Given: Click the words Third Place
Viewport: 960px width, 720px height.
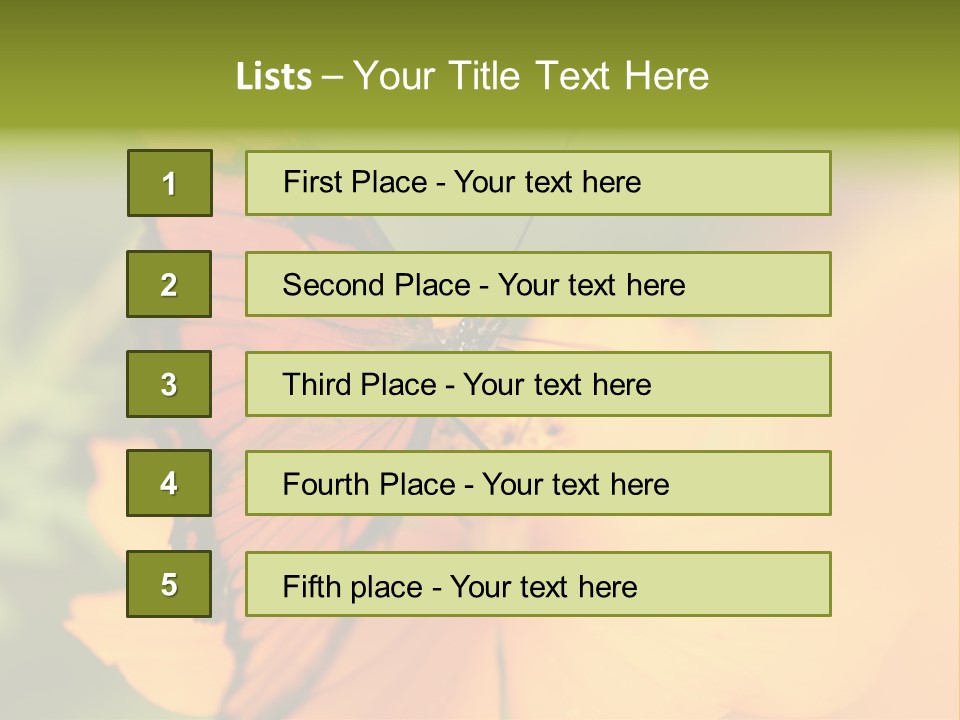Looking at the screenshot, I should click(x=359, y=385).
